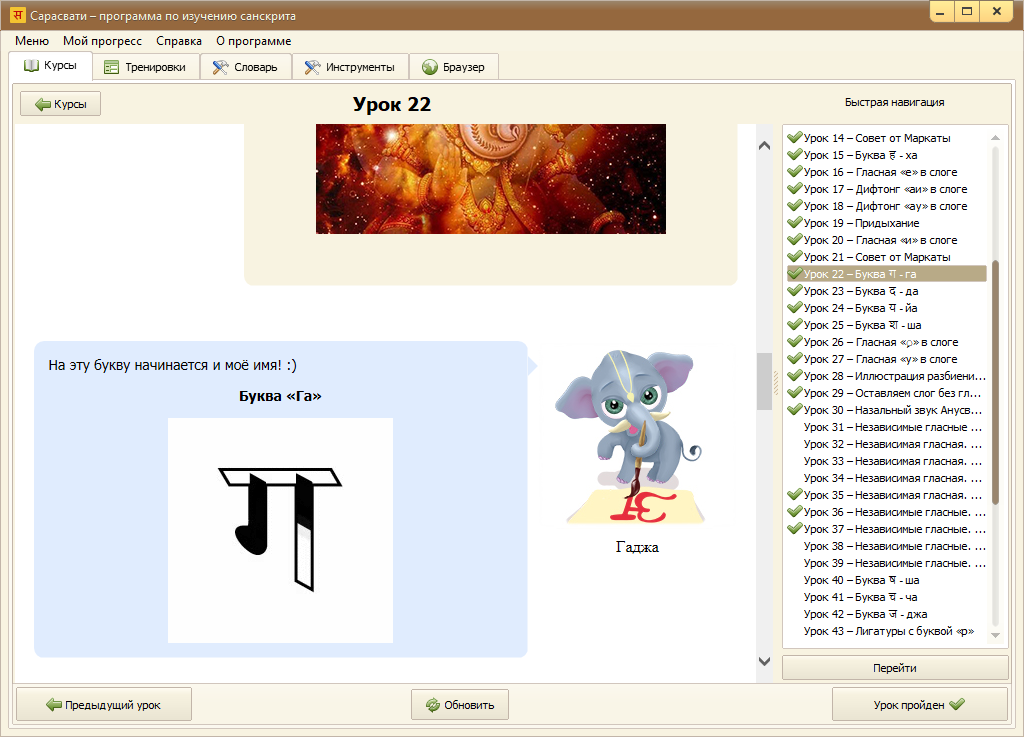This screenshot has height=737, width=1024.
Task: Open the Тренировки tab
Action: point(146,67)
